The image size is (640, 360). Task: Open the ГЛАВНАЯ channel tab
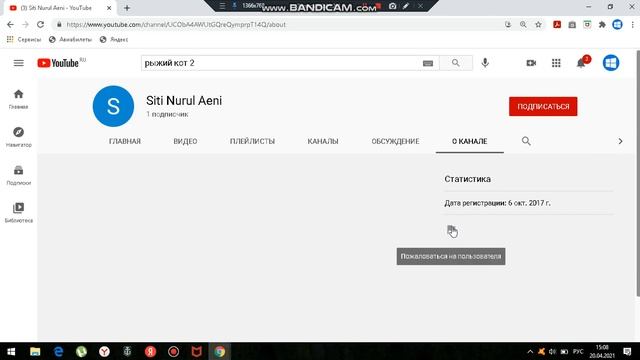tap(124, 141)
